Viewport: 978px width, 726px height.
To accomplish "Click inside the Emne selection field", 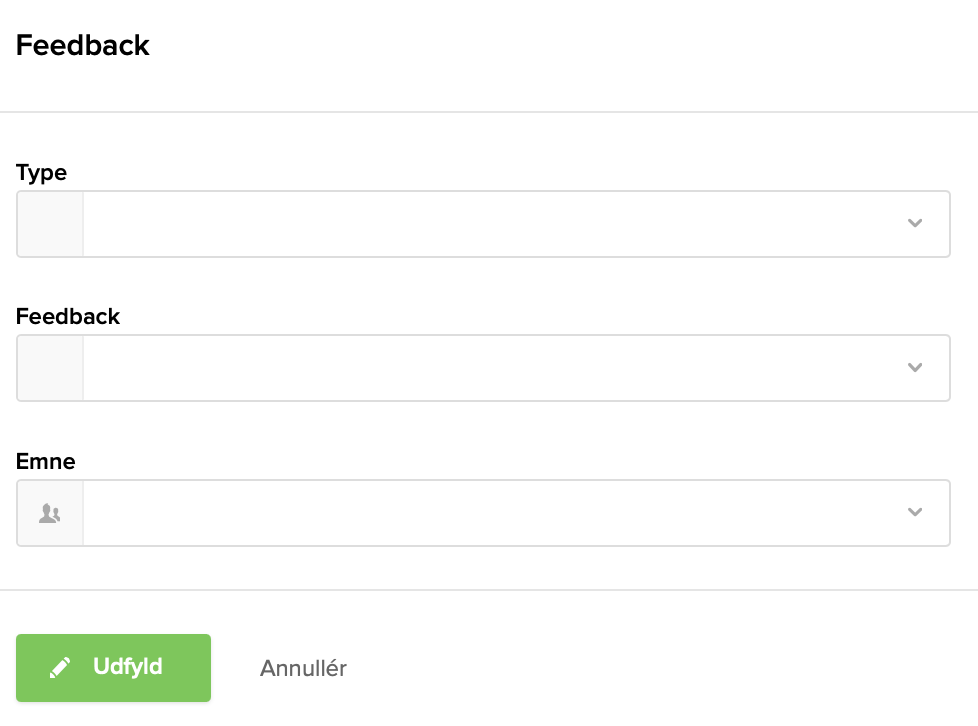I will [480, 513].
